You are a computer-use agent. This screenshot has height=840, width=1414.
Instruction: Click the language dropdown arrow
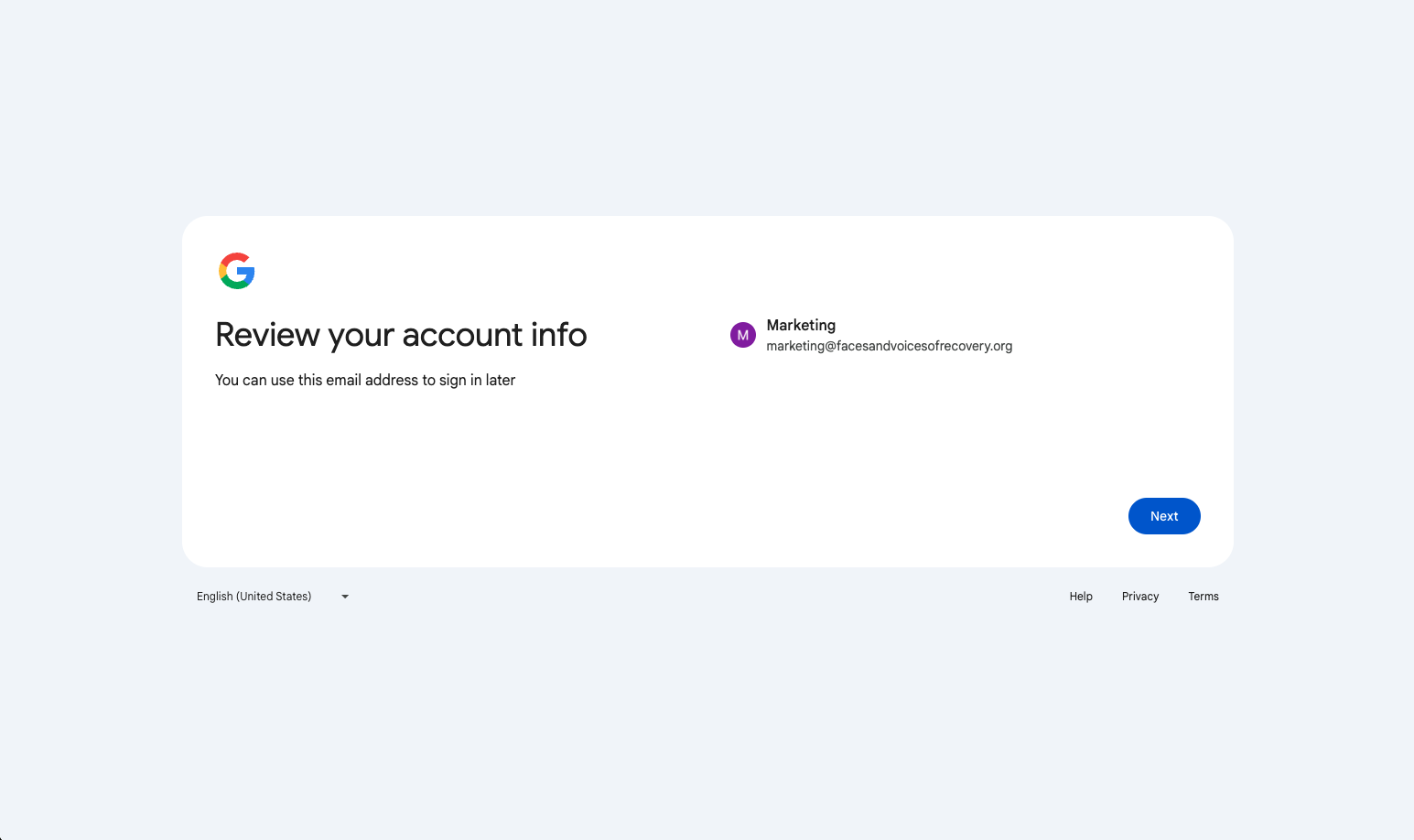click(x=345, y=597)
